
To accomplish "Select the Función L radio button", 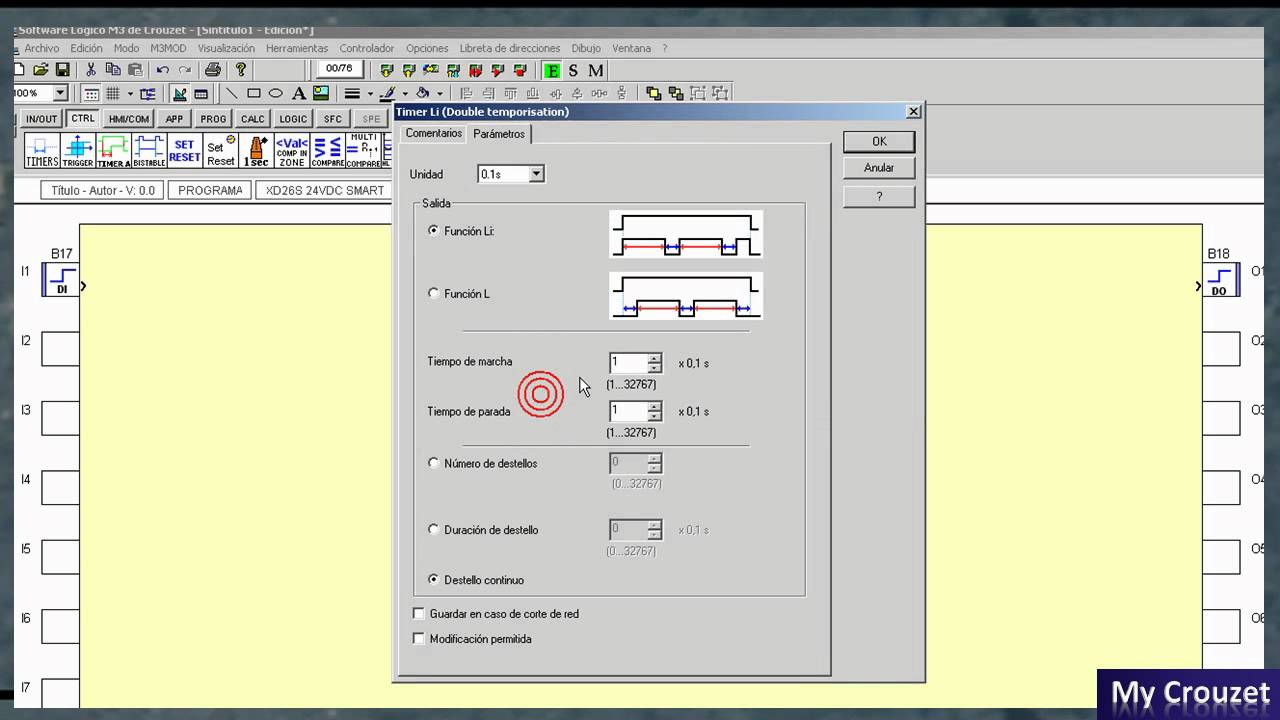I will coord(433,293).
